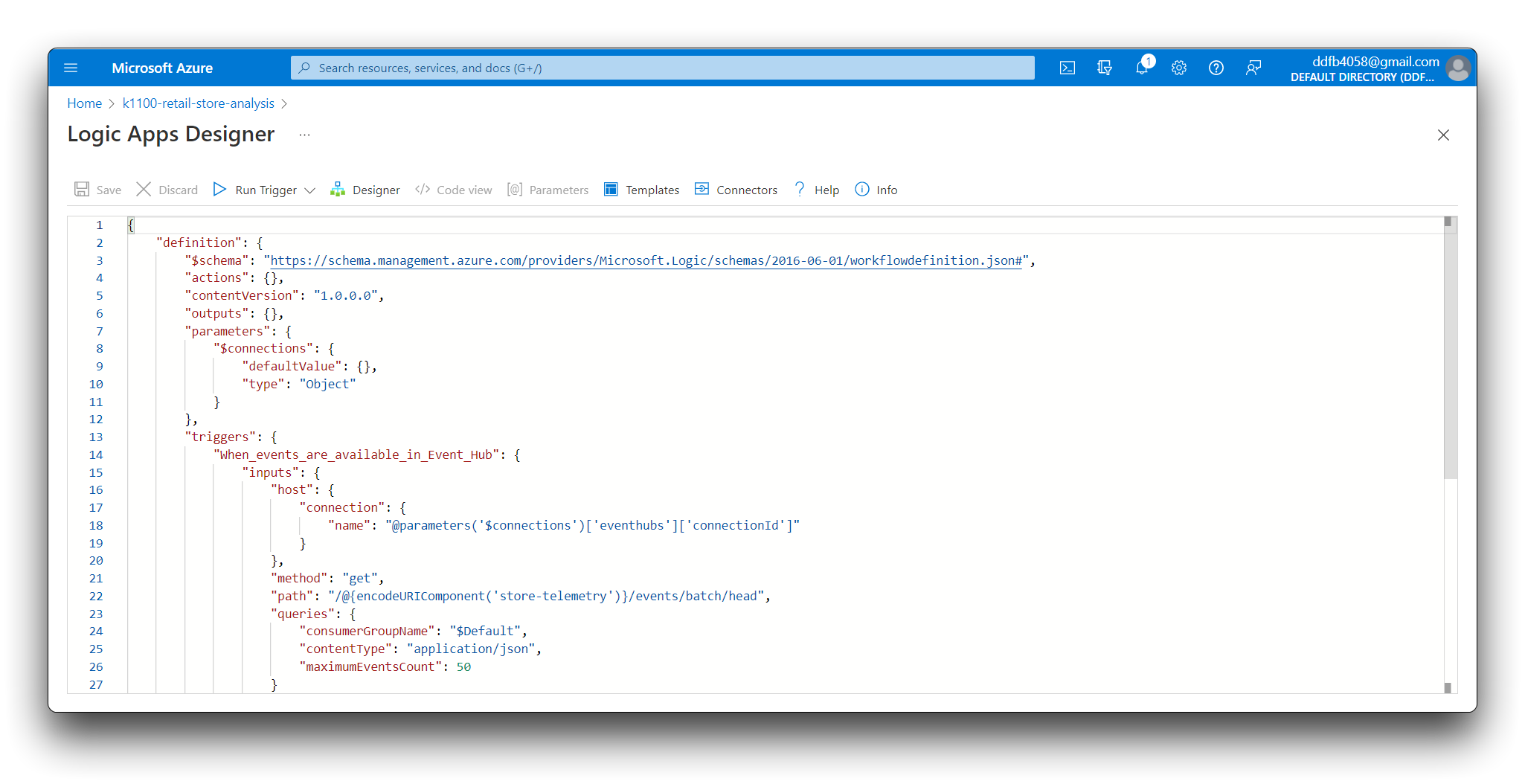Click the "get" method value
Image resolution: width=1525 pixels, height=784 pixels.
coord(360,578)
